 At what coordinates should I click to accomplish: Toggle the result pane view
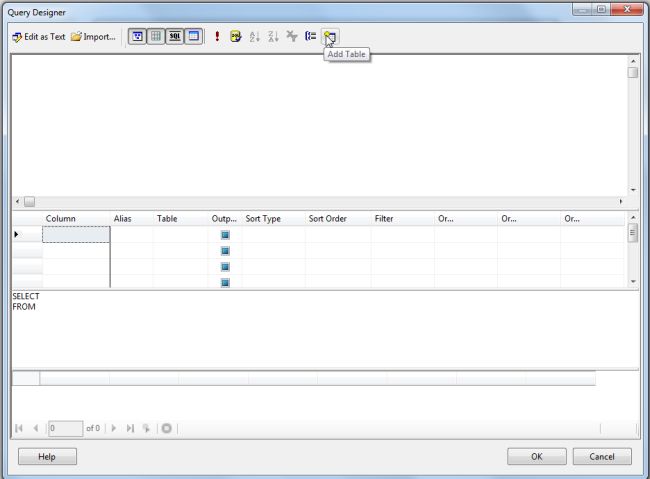point(193,36)
